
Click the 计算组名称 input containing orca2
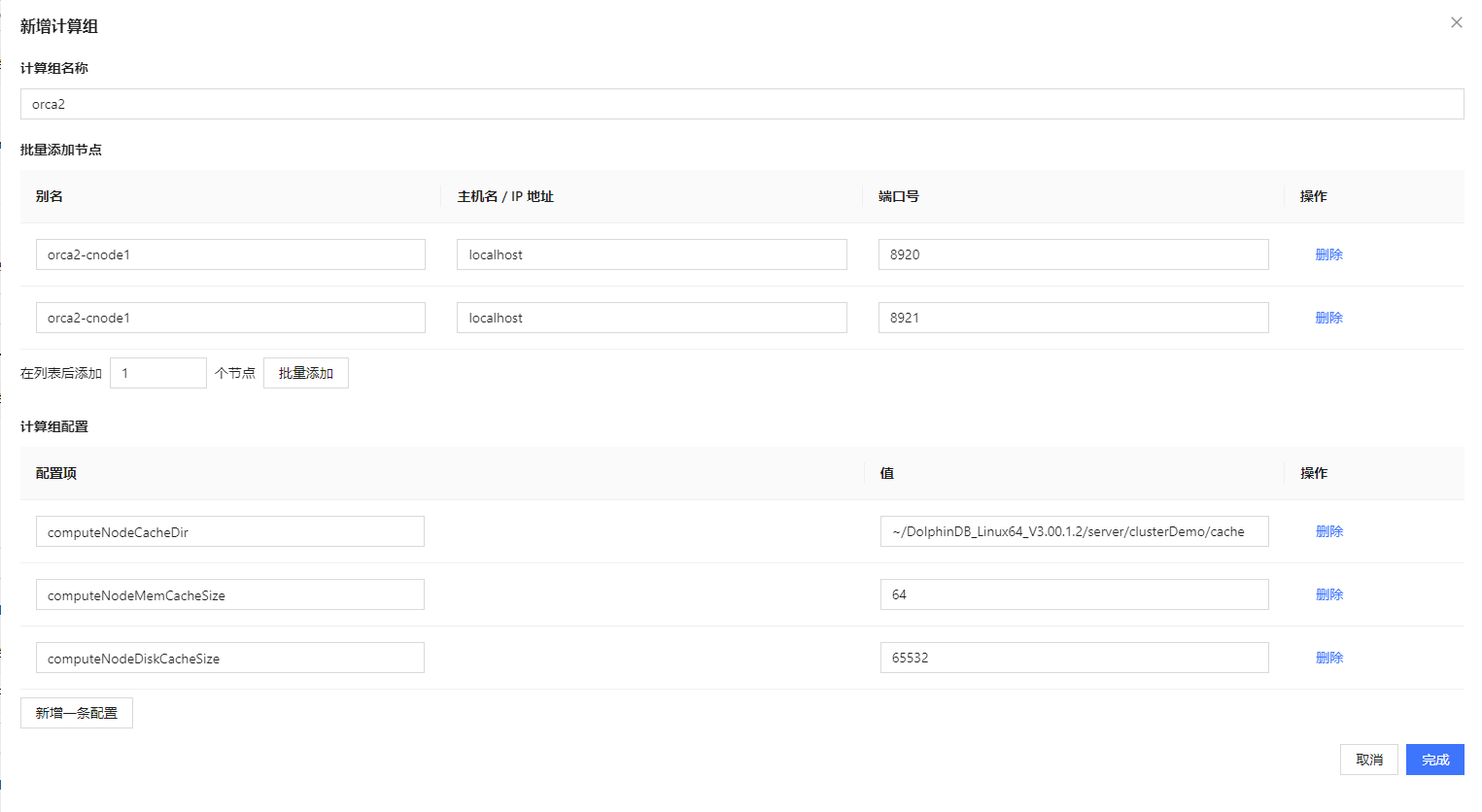point(741,104)
